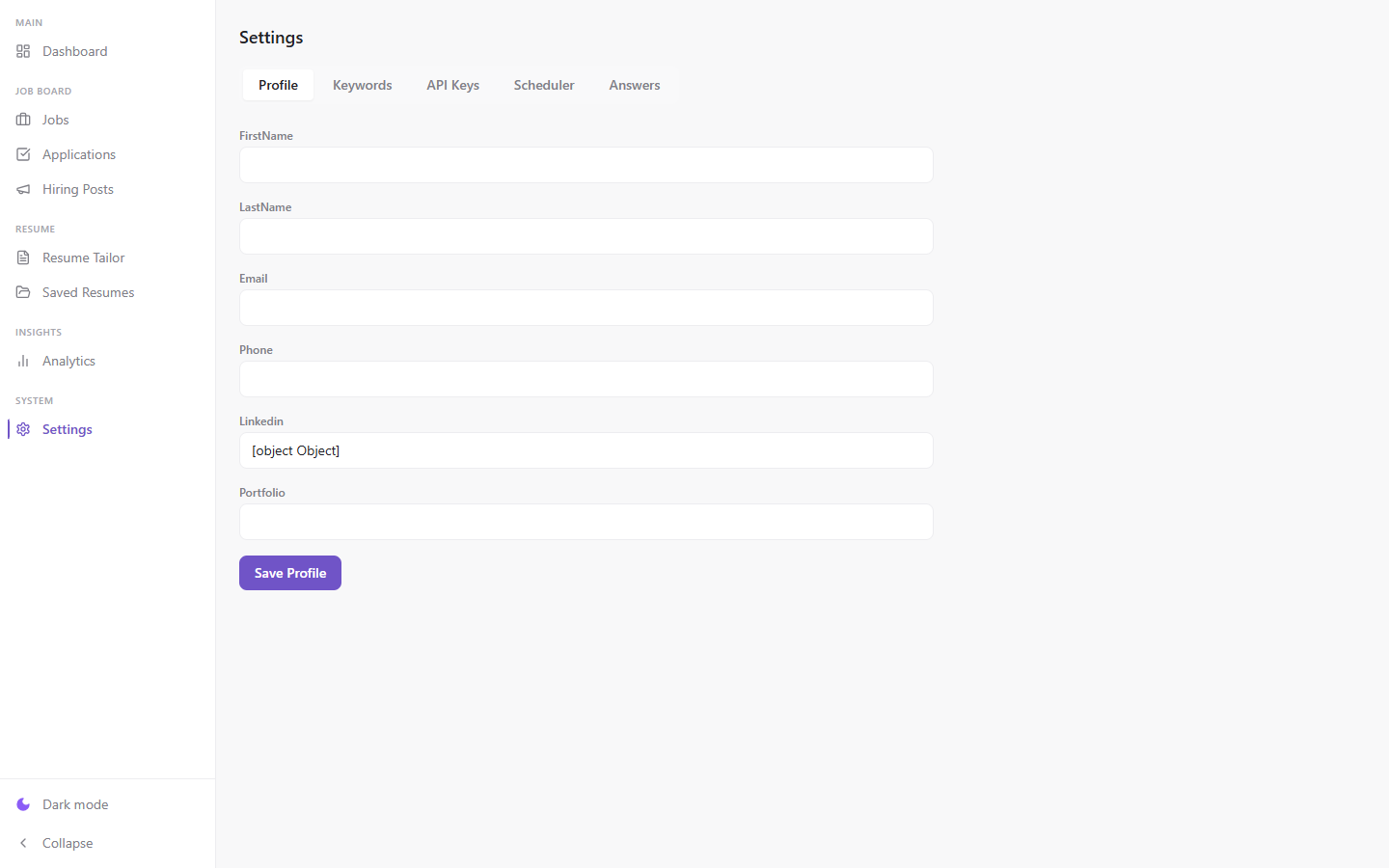Switch to the Answers tab
Image resolution: width=1389 pixels, height=868 pixels.
coord(635,85)
